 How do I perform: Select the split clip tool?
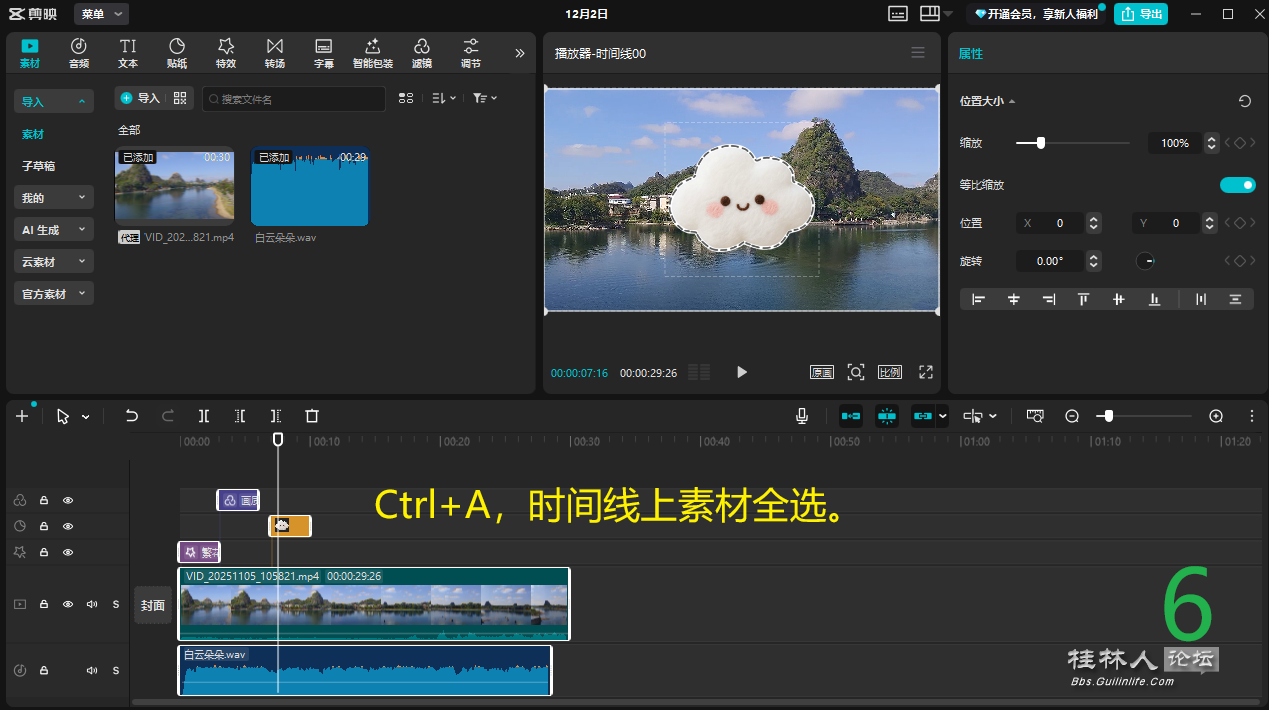204,416
